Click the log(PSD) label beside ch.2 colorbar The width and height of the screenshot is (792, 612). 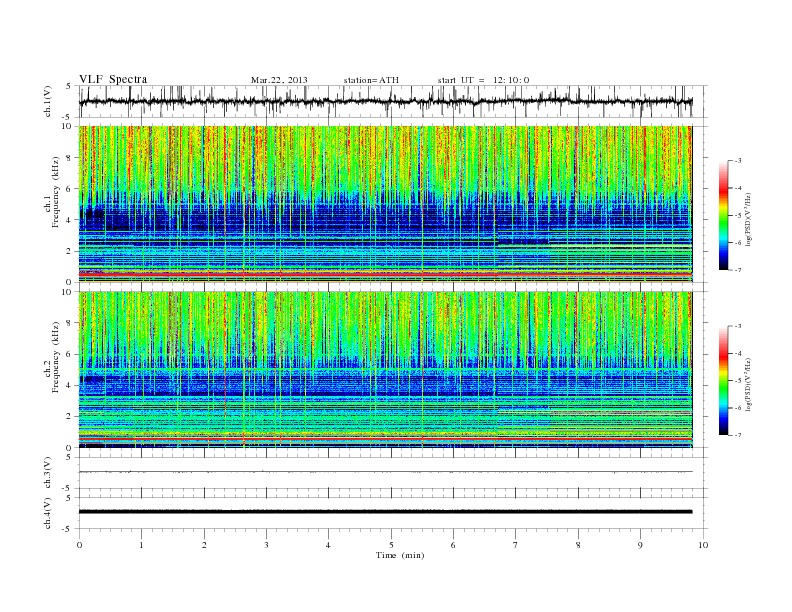749,384
